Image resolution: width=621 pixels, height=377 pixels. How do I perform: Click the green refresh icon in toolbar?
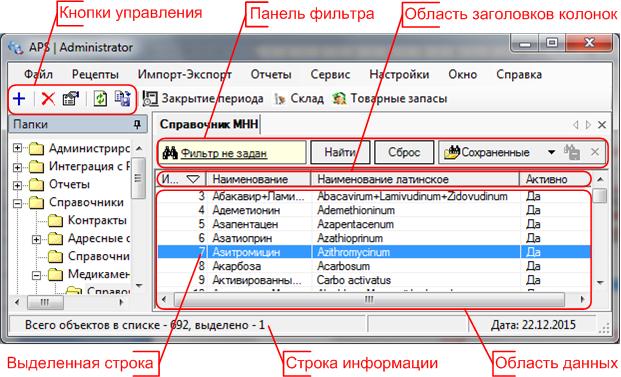click(x=100, y=99)
